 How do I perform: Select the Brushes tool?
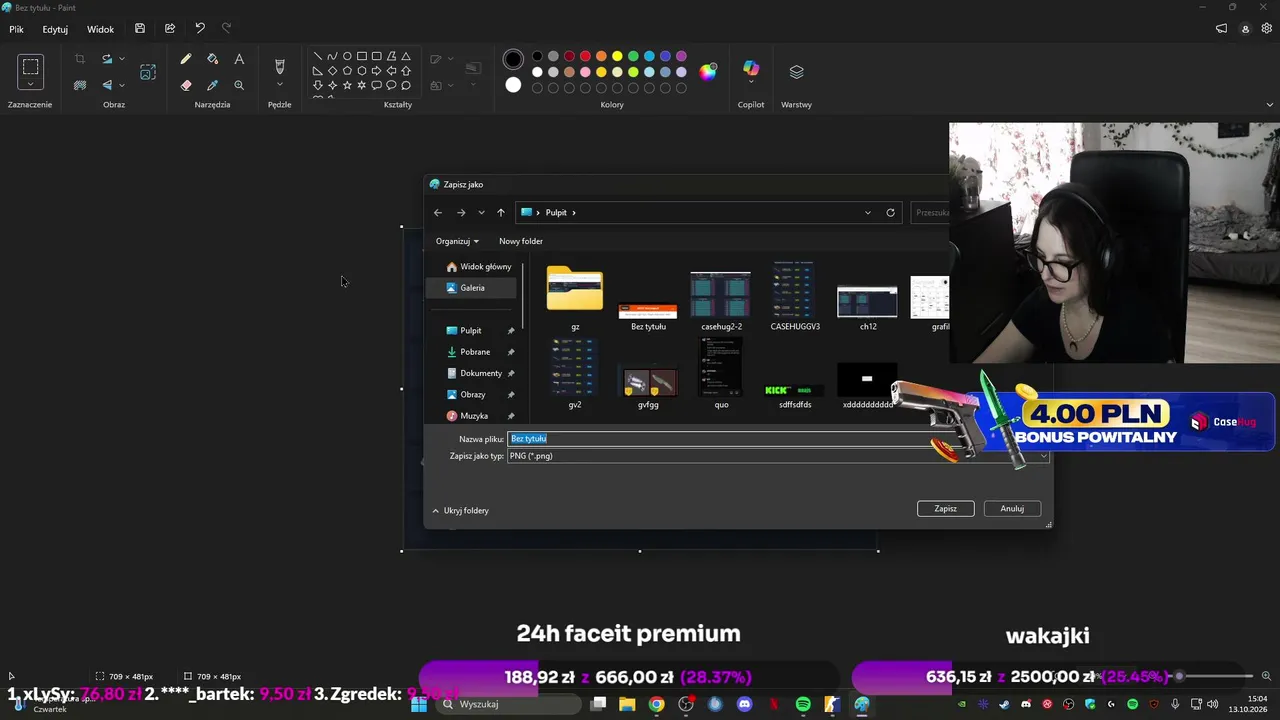pos(280,66)
